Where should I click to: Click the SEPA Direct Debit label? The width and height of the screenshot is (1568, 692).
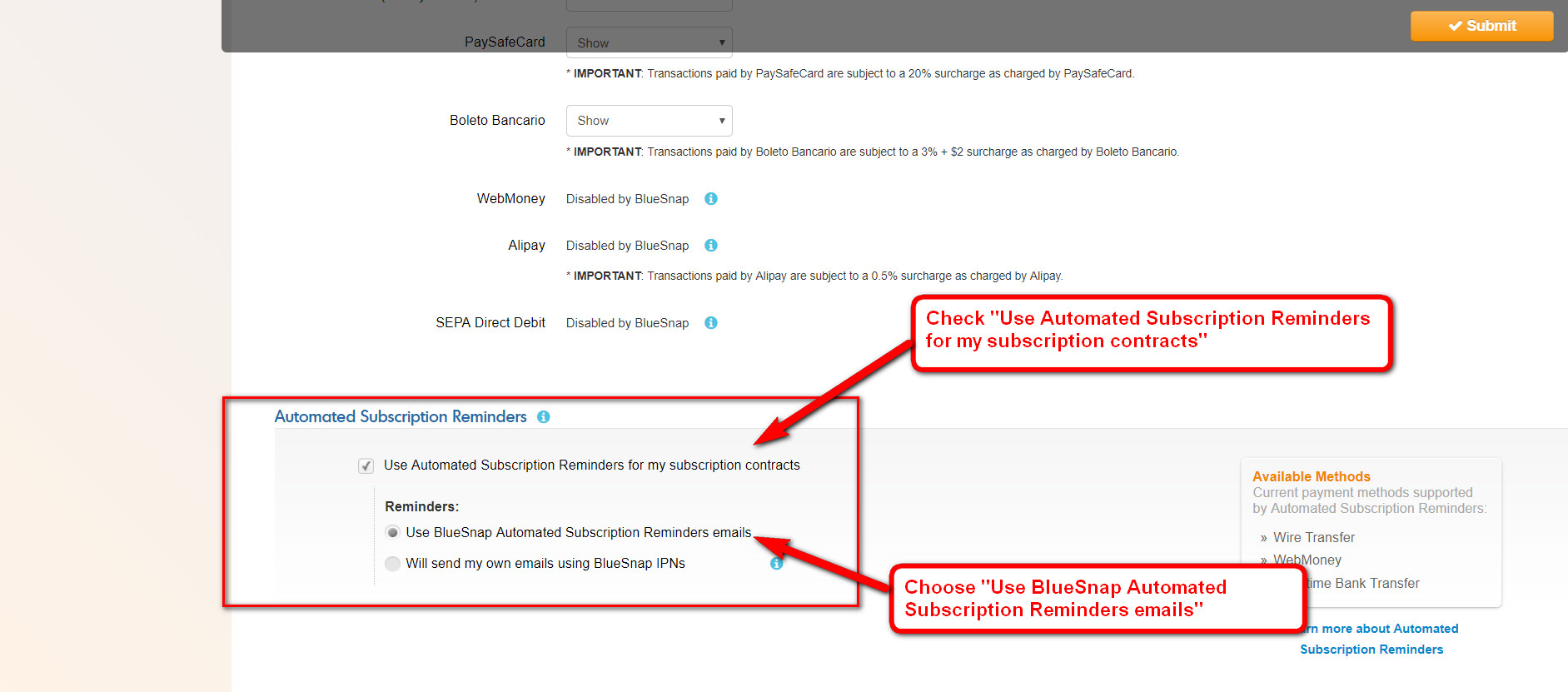(x=490, y=322)
